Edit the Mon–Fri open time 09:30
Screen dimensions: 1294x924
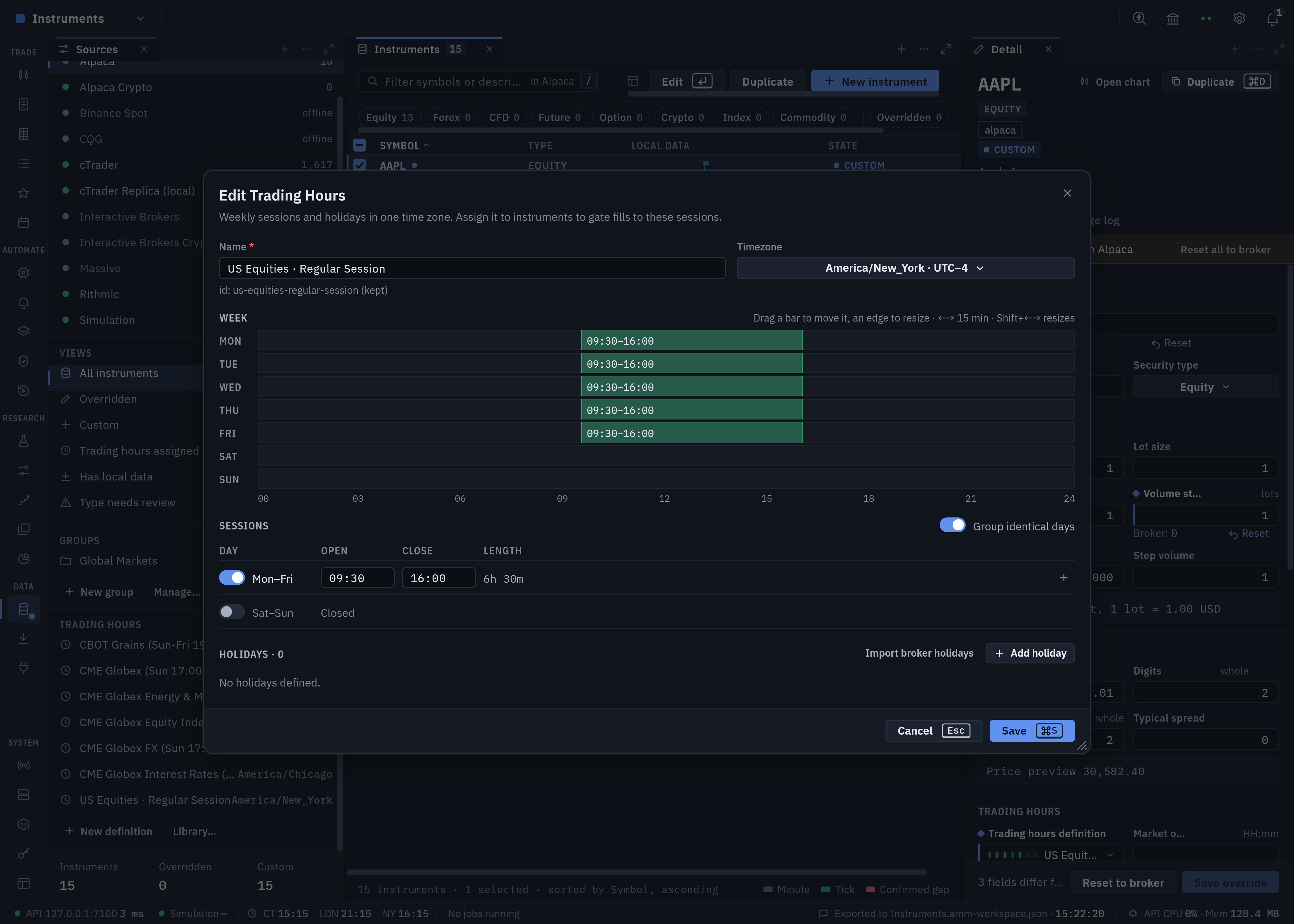click(x=357, y=578)
